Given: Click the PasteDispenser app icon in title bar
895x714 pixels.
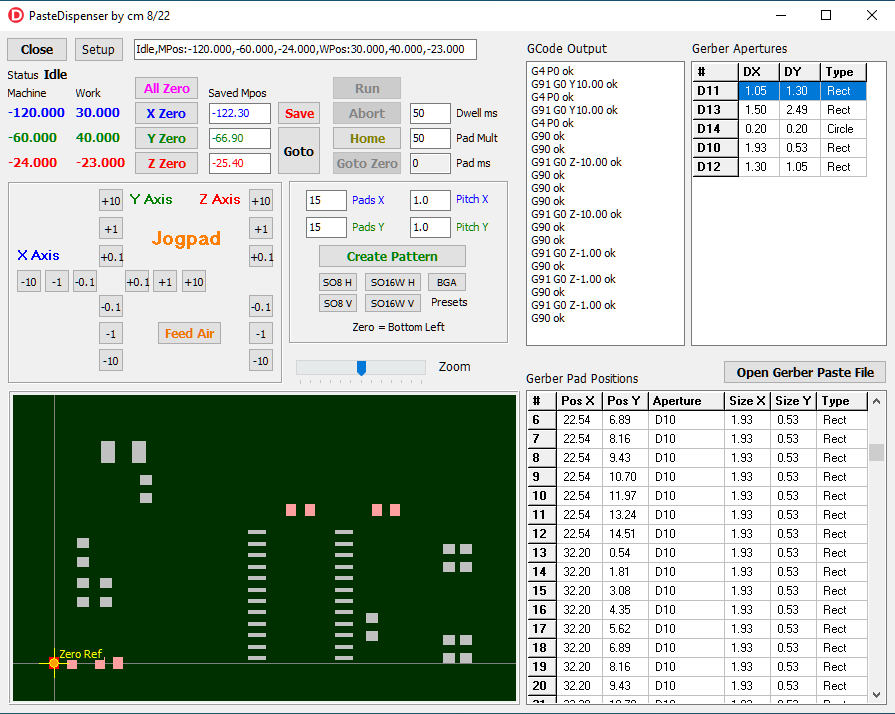Looking at the screenshot, I should pyautogui.click(x=15, y=15).
